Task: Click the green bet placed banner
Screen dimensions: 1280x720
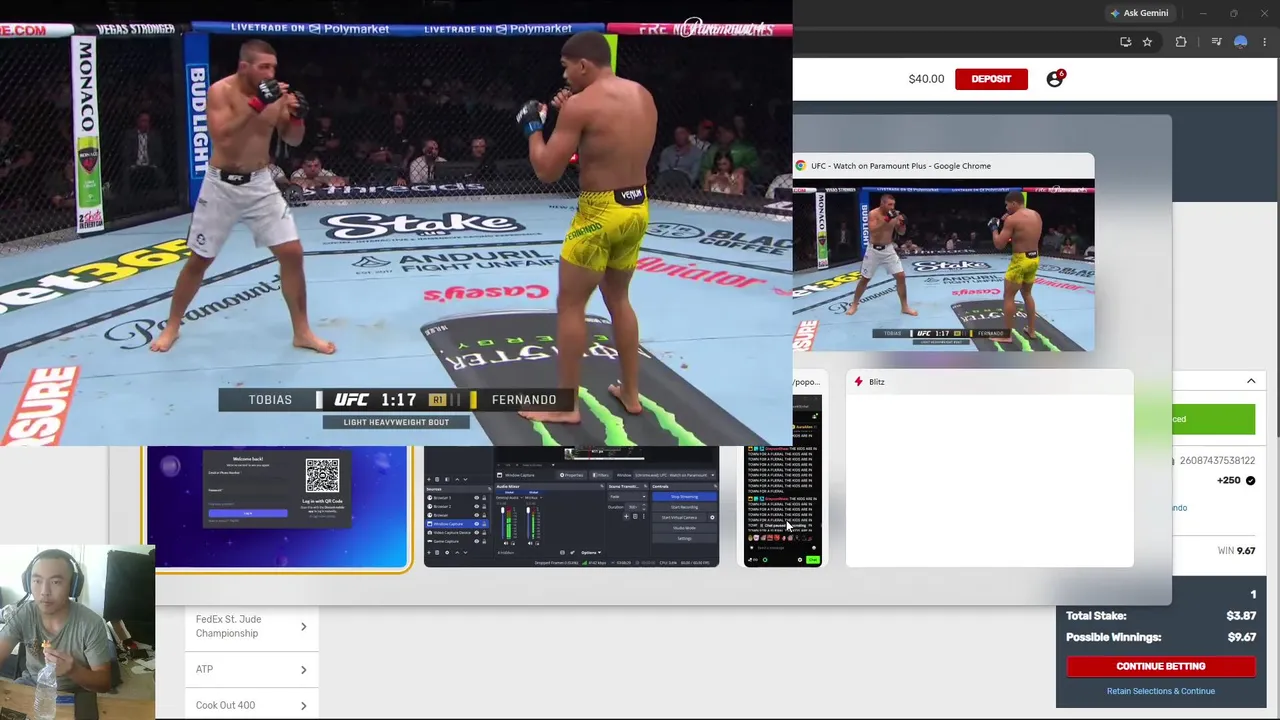Action: (x=1213, y=419)
